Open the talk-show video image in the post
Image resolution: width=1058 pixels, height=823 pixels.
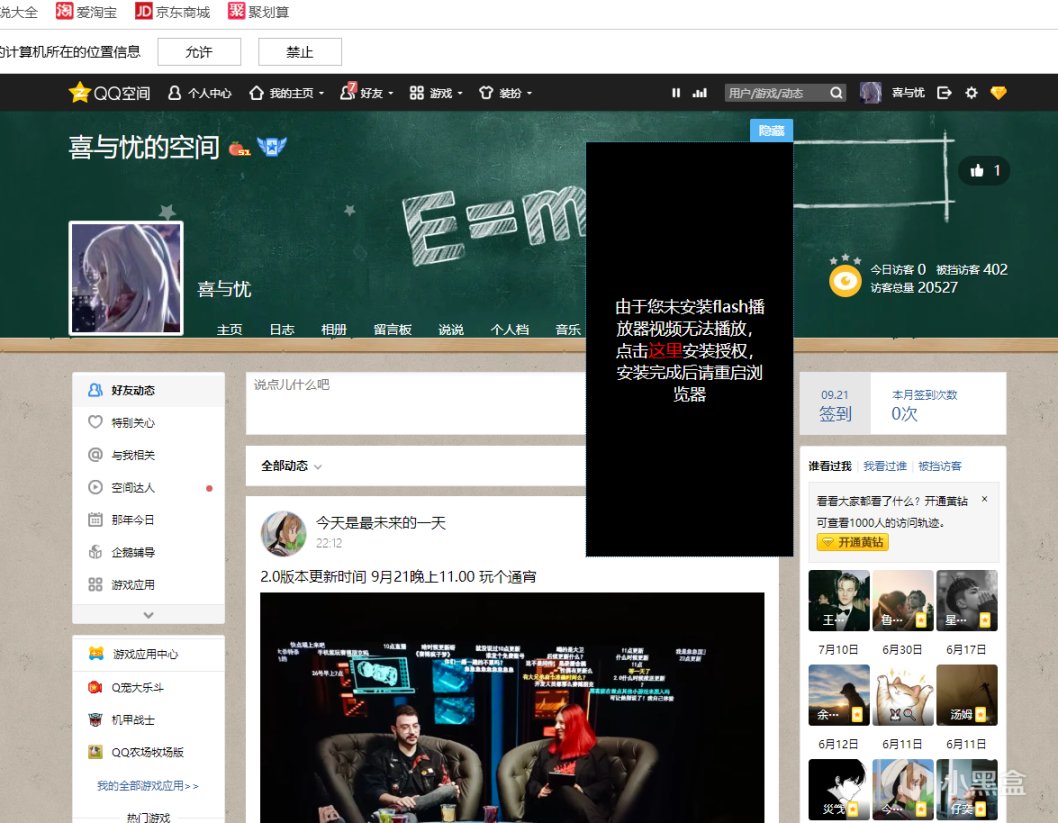coord(512,708)
